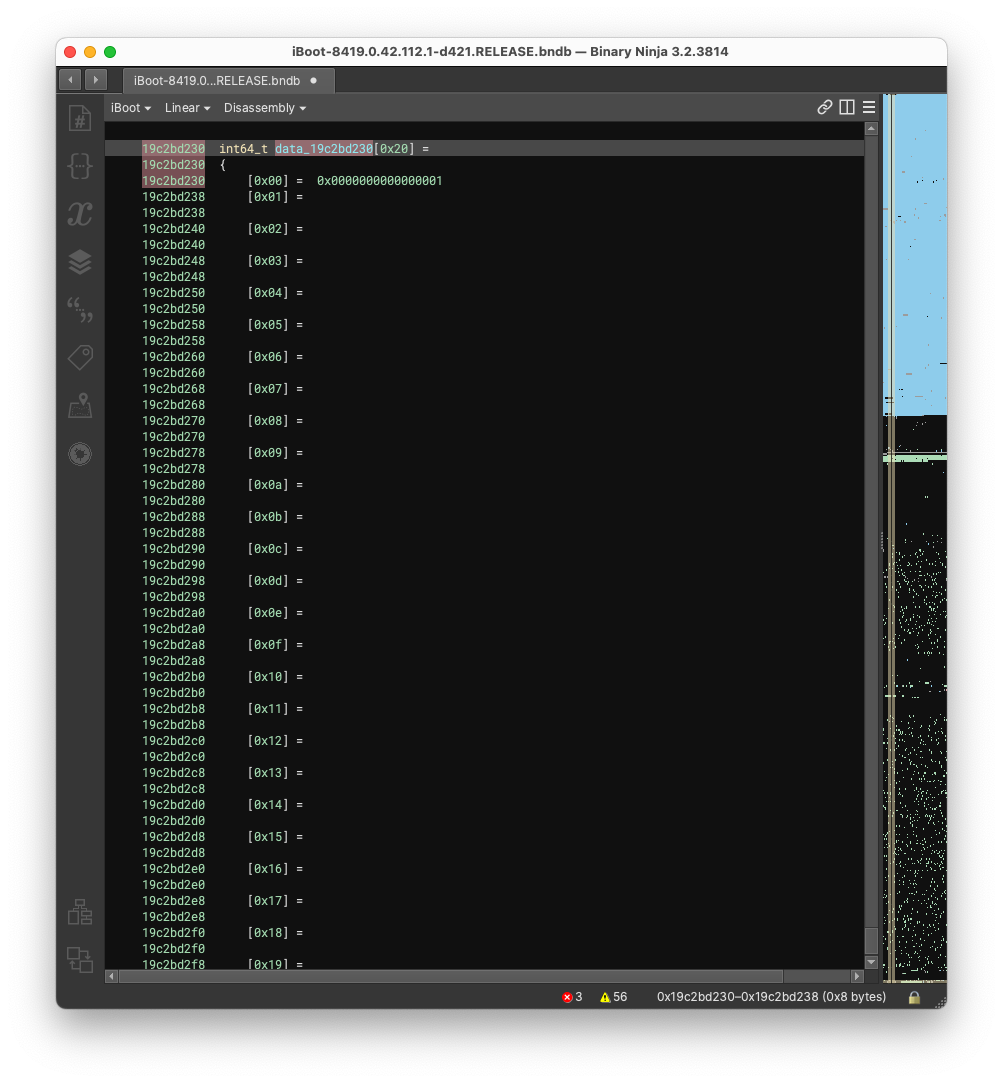1003x1083 pixels.
Task: Click the green band in the feature map
Action: pyautogui.click(x=915, y=457)
